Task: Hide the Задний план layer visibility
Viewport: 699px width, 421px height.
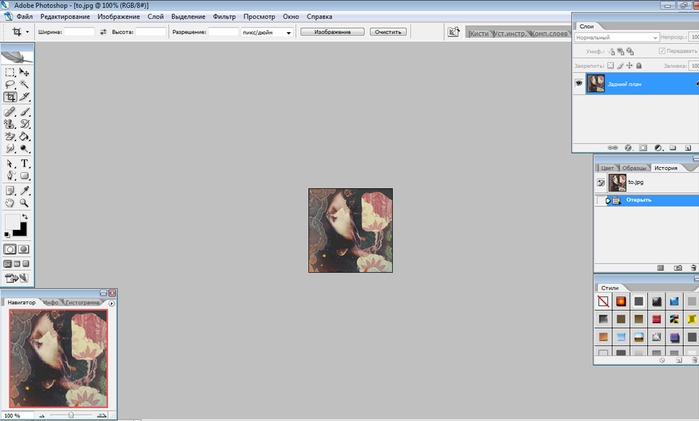Action: pyautogui.click(x=579, y=83)
